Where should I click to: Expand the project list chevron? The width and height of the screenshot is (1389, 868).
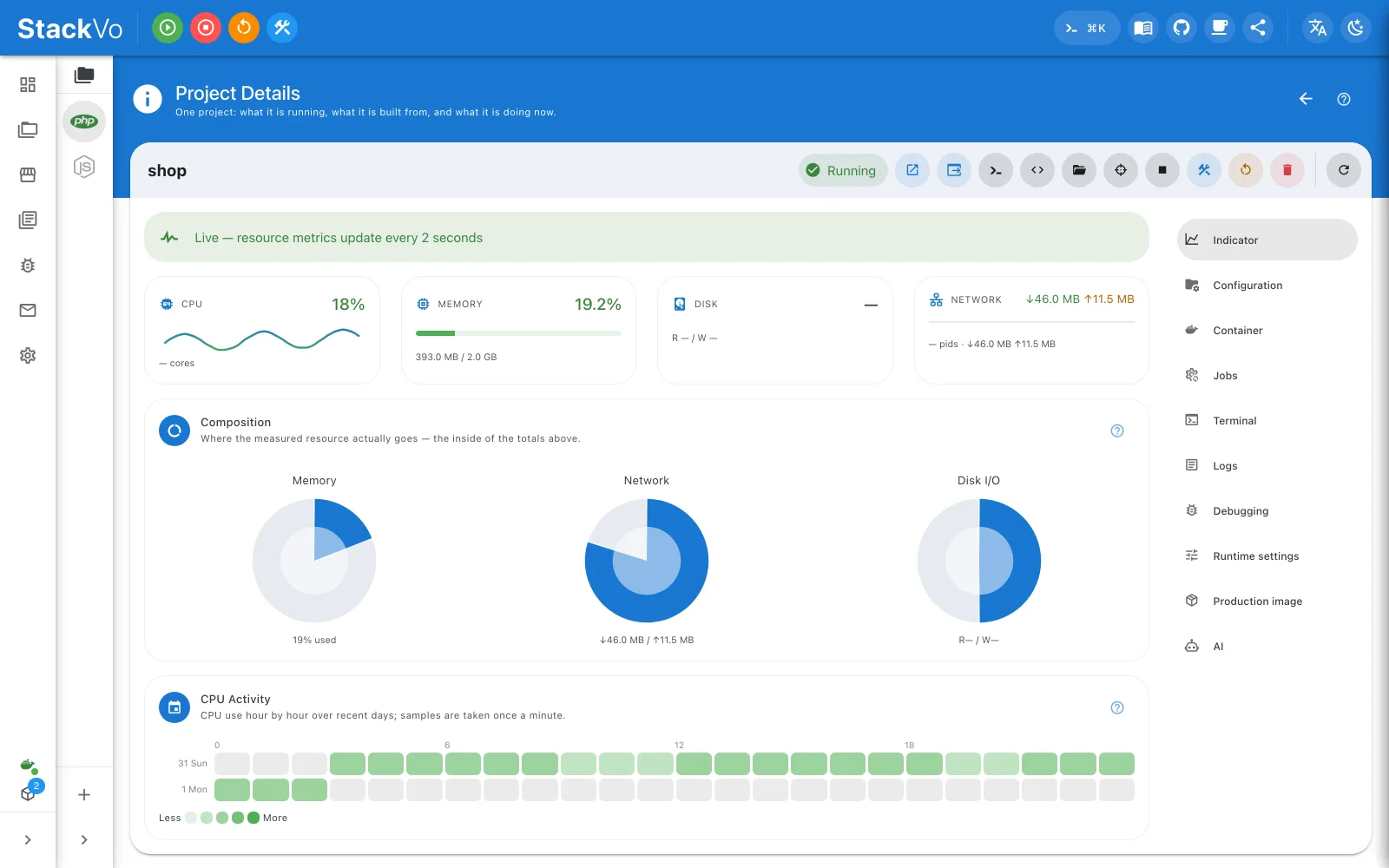click(x=84, y=839)
